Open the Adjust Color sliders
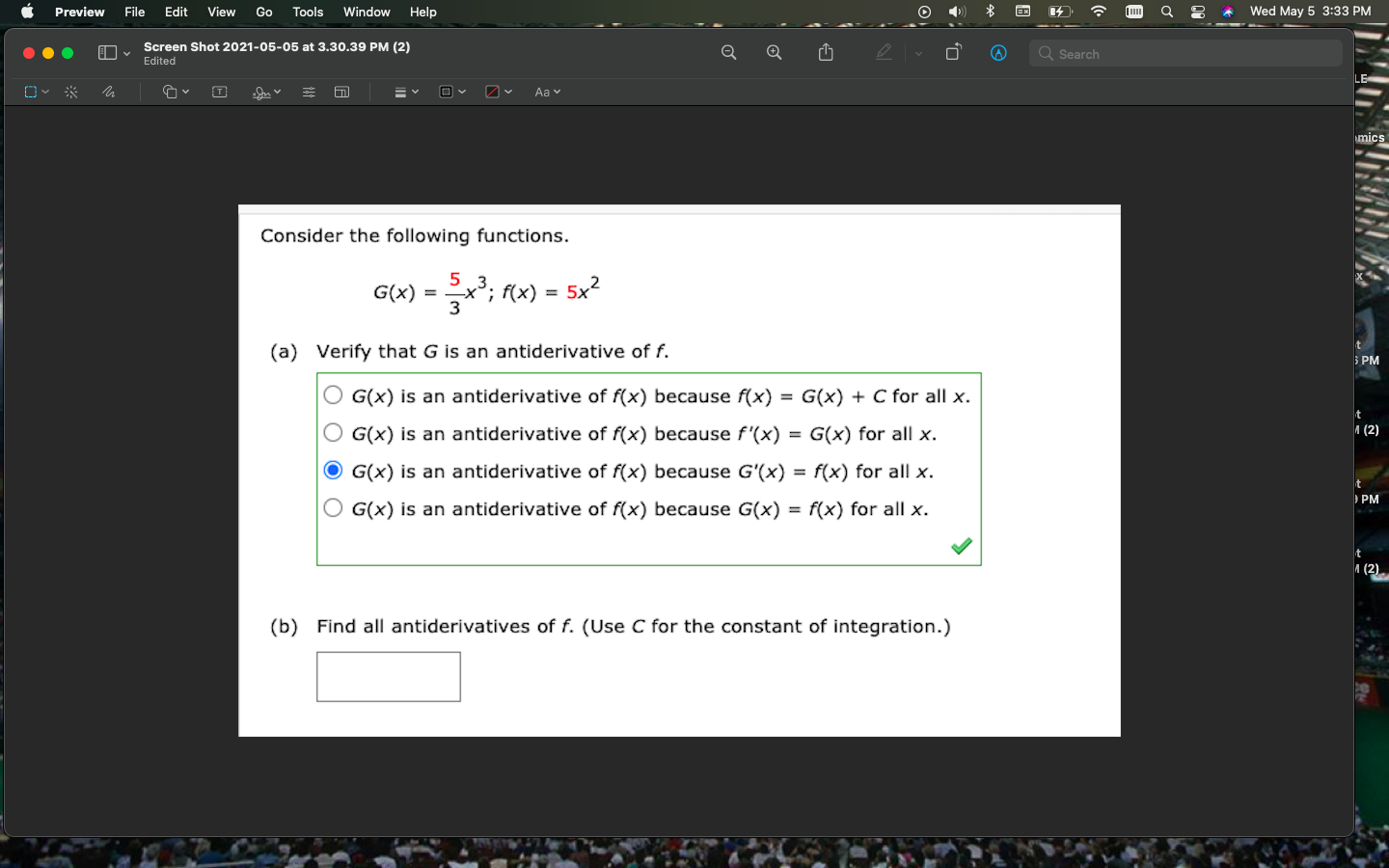 (x=309, y=92)
